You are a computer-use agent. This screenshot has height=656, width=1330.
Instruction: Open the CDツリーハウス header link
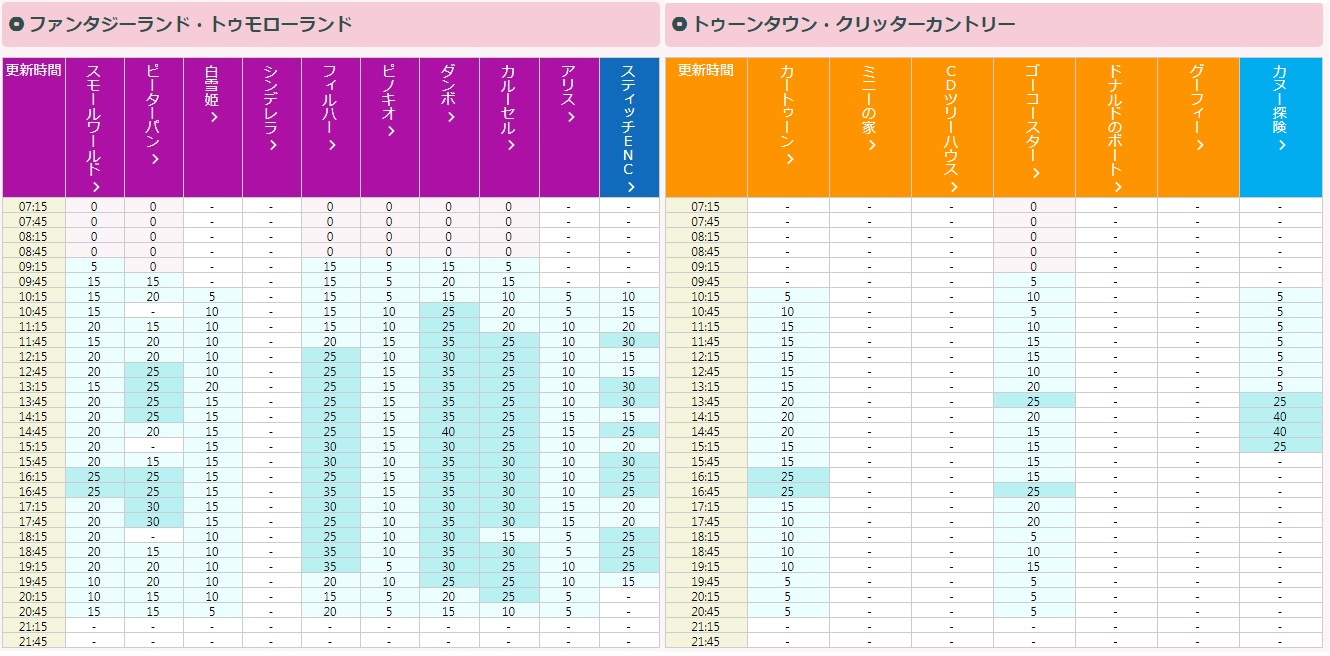point(952,127)
